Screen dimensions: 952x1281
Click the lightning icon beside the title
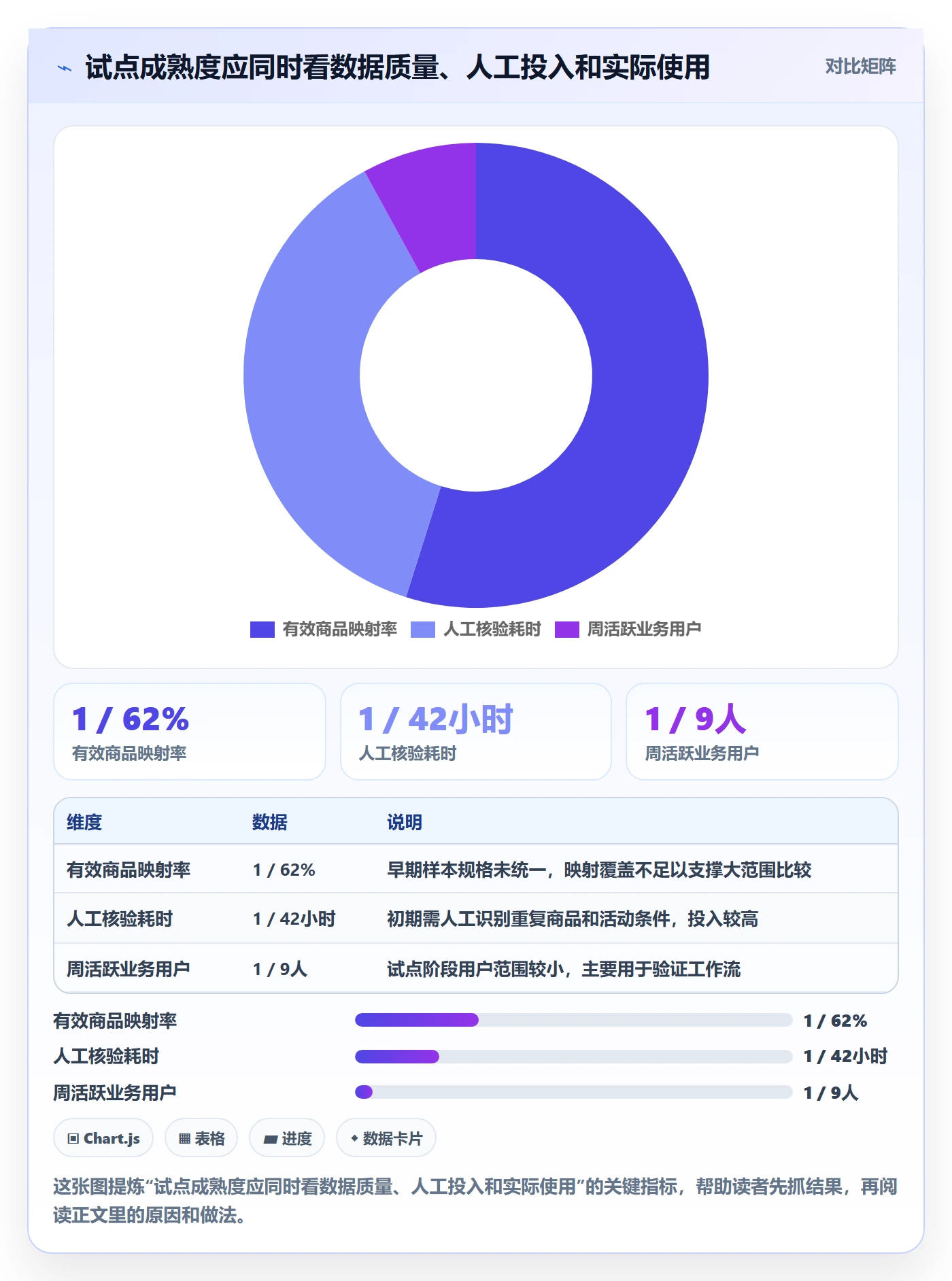pyautogui.click(x=65, y=68)
